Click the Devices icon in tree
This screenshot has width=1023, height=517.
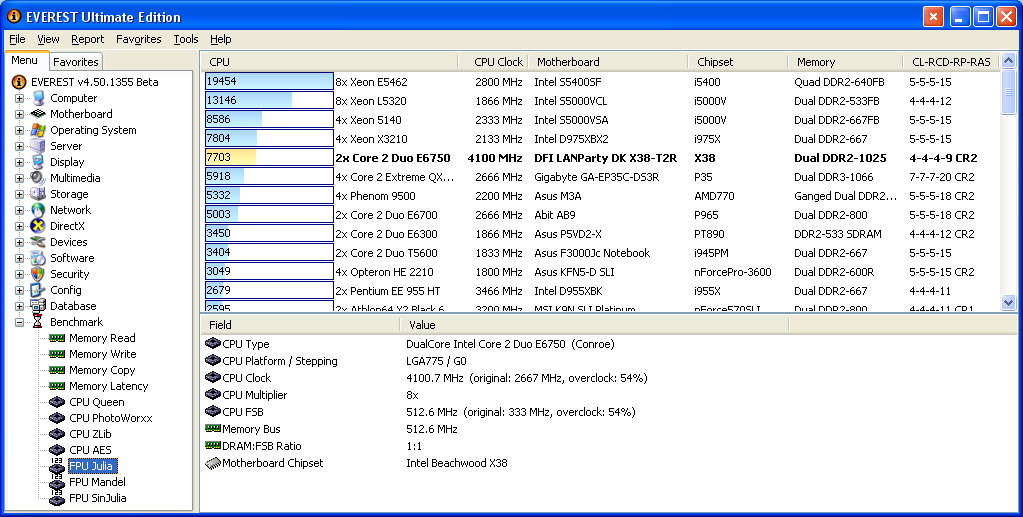38,242
